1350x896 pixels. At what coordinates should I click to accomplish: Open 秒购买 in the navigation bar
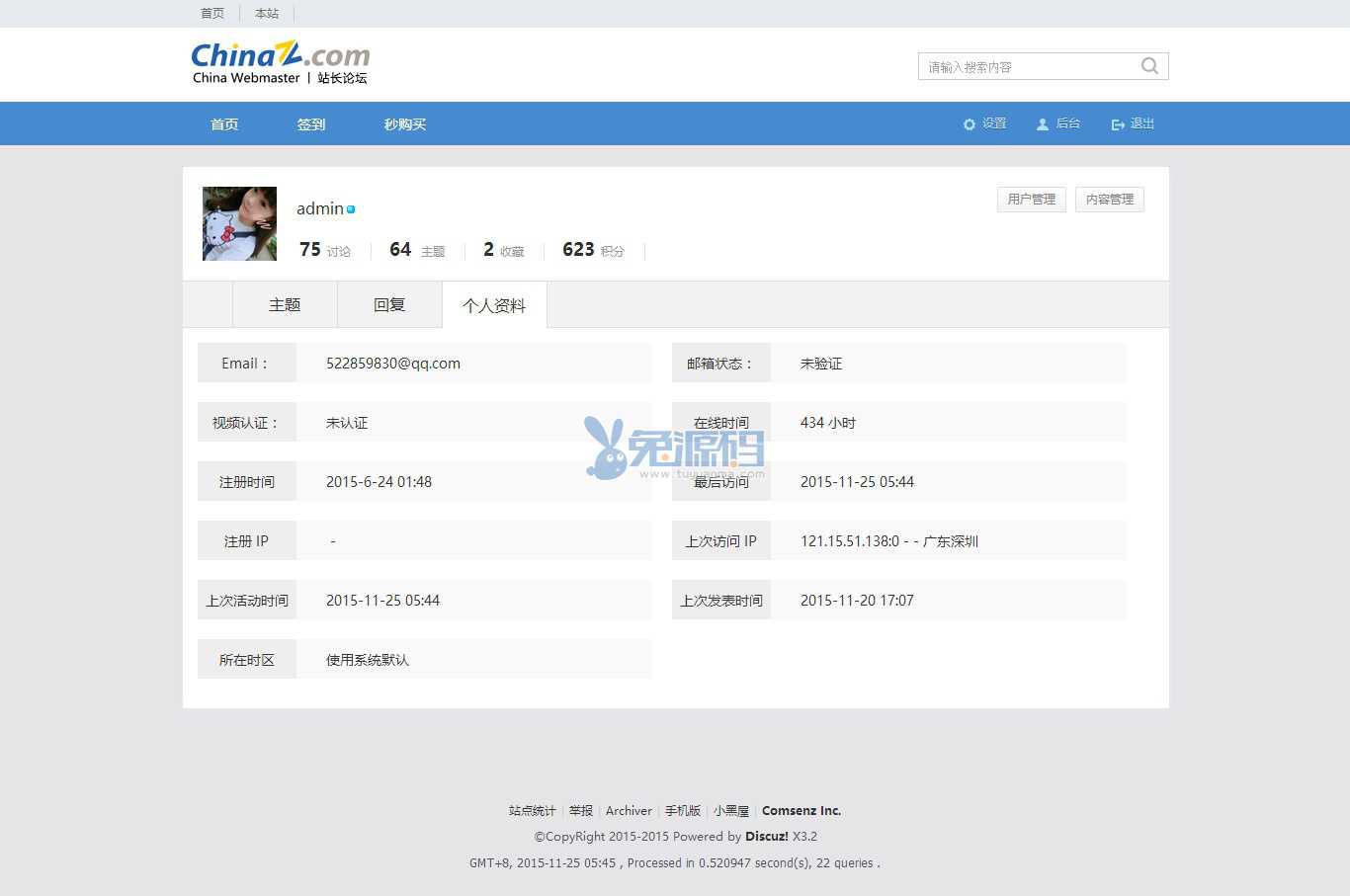pyautogui.click(x=405, y=124)
